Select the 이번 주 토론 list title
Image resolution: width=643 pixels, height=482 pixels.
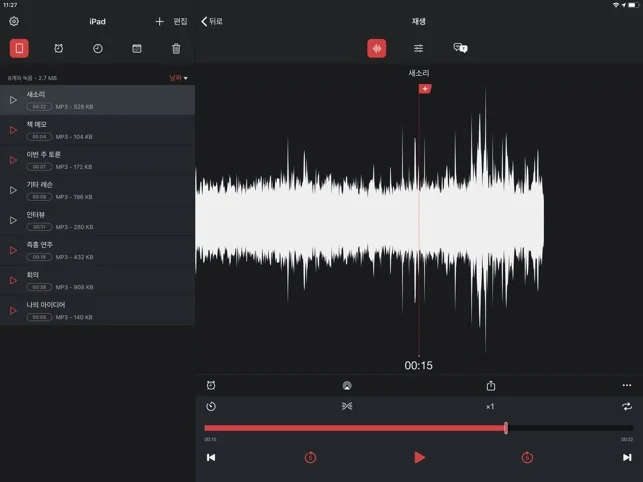click(x=43, y=154)
